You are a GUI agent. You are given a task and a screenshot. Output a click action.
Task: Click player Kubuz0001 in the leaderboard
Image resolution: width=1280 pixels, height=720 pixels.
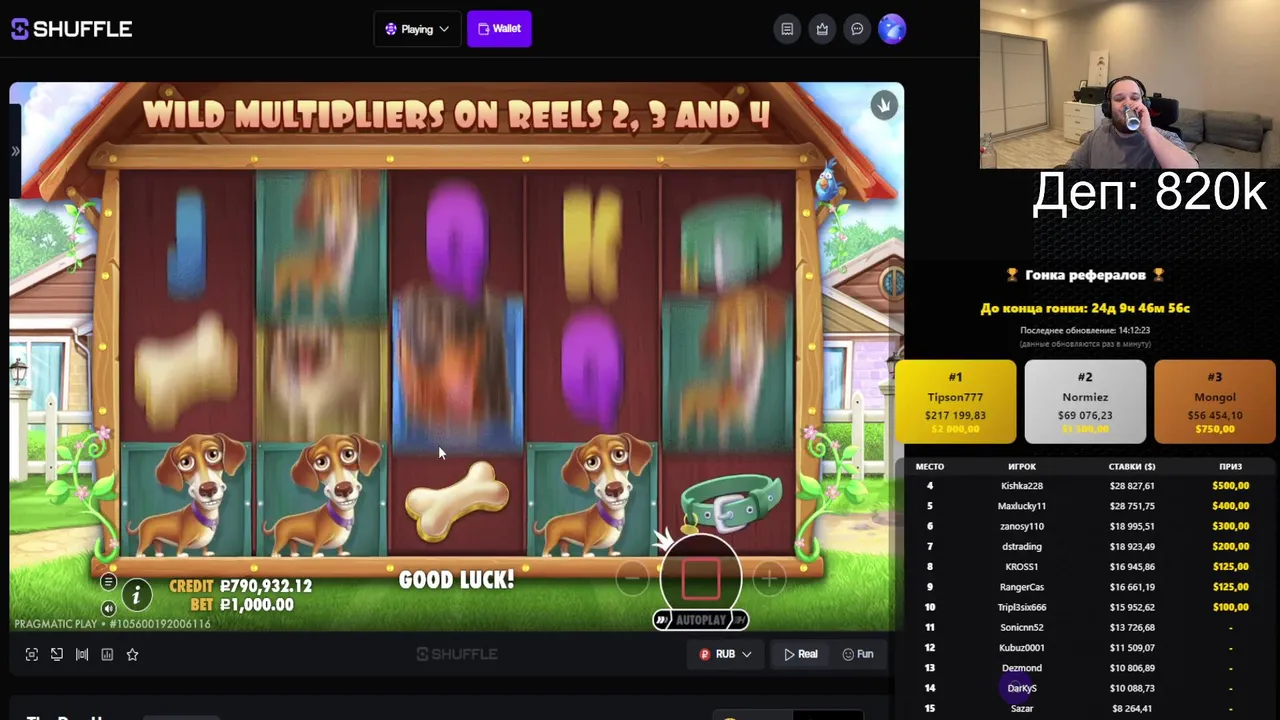point(1021,648)
